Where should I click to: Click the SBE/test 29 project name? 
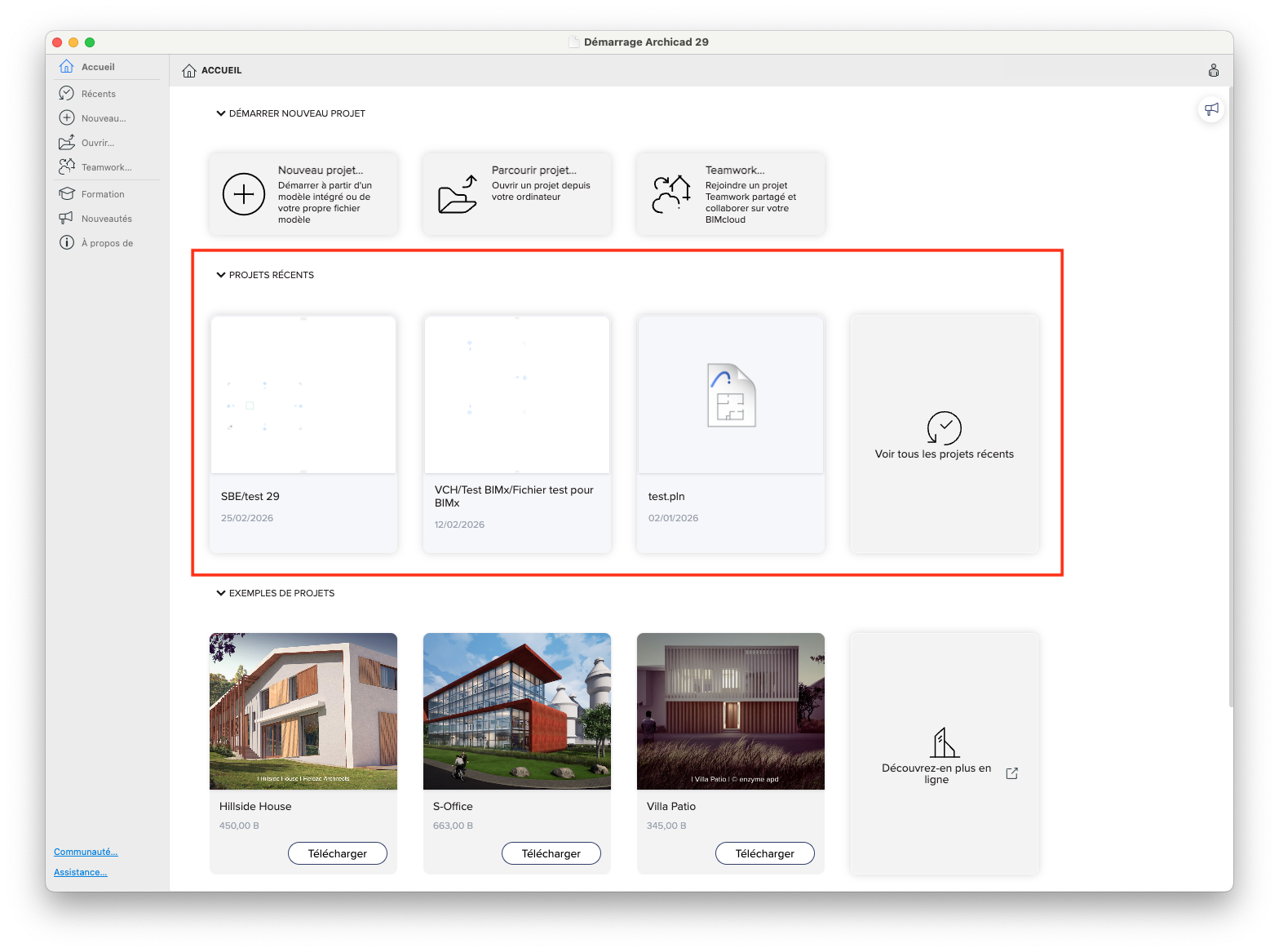[250, 496]
